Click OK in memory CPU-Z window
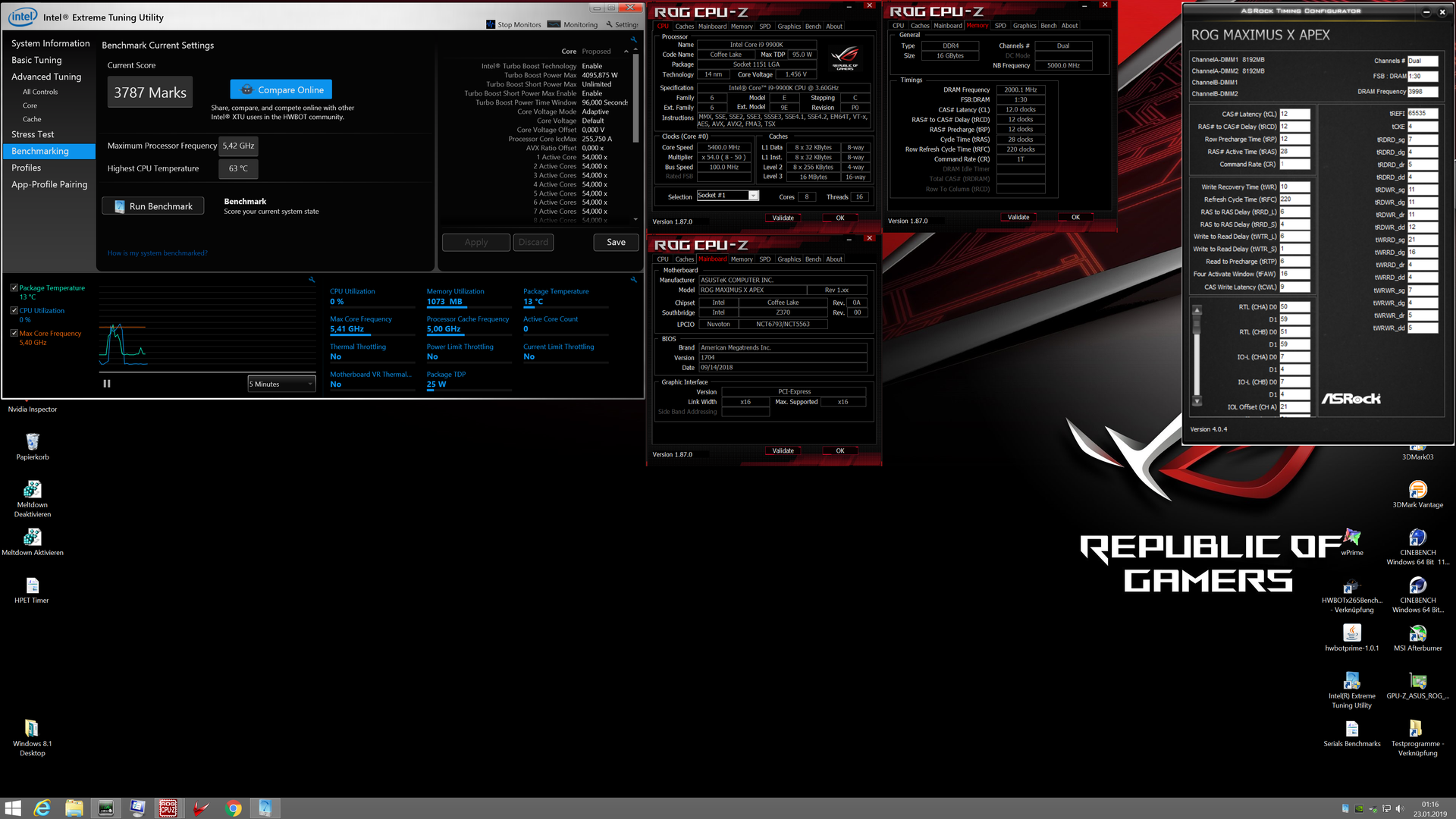Image resolution: width=1456 pixels, height=819 pixels. [1075, 217]
